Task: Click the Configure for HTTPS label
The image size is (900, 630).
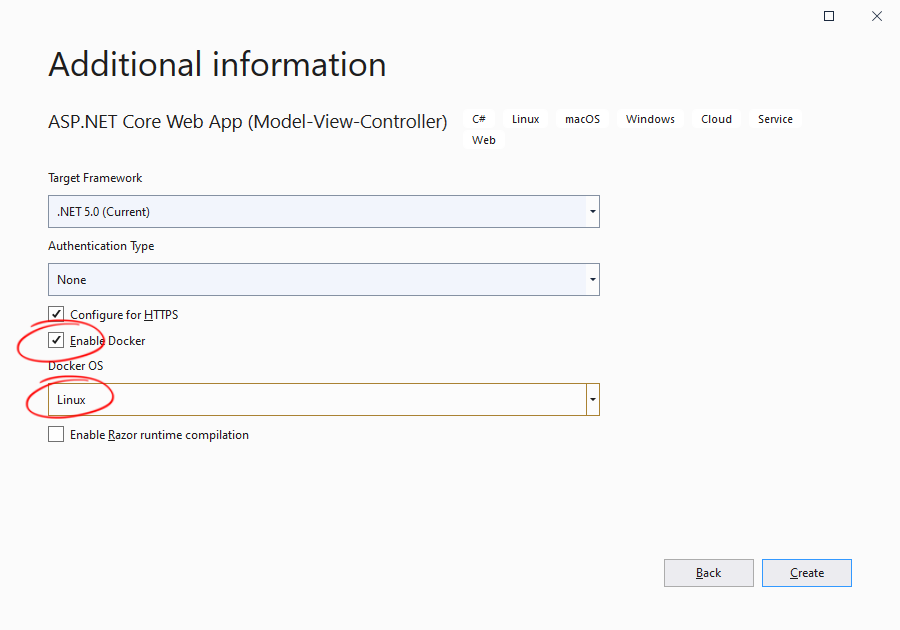Action: coord(124,314)
